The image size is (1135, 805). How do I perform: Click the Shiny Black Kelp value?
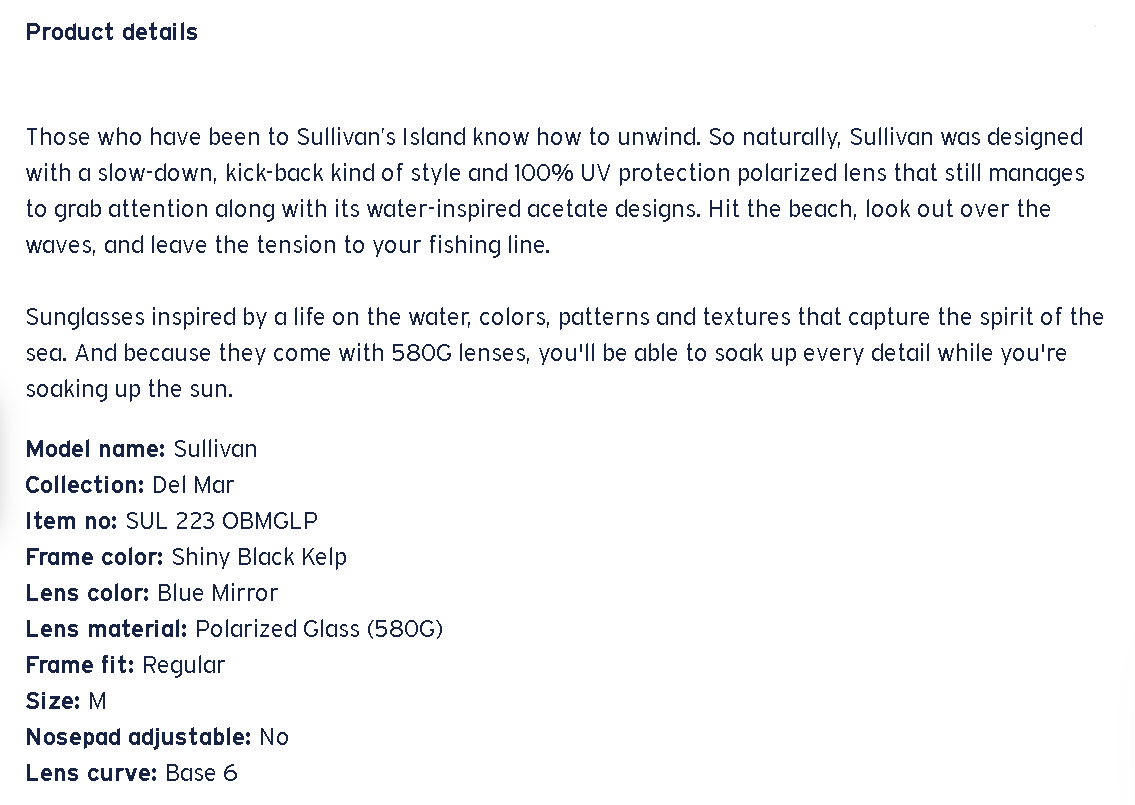tap(259, 557)
